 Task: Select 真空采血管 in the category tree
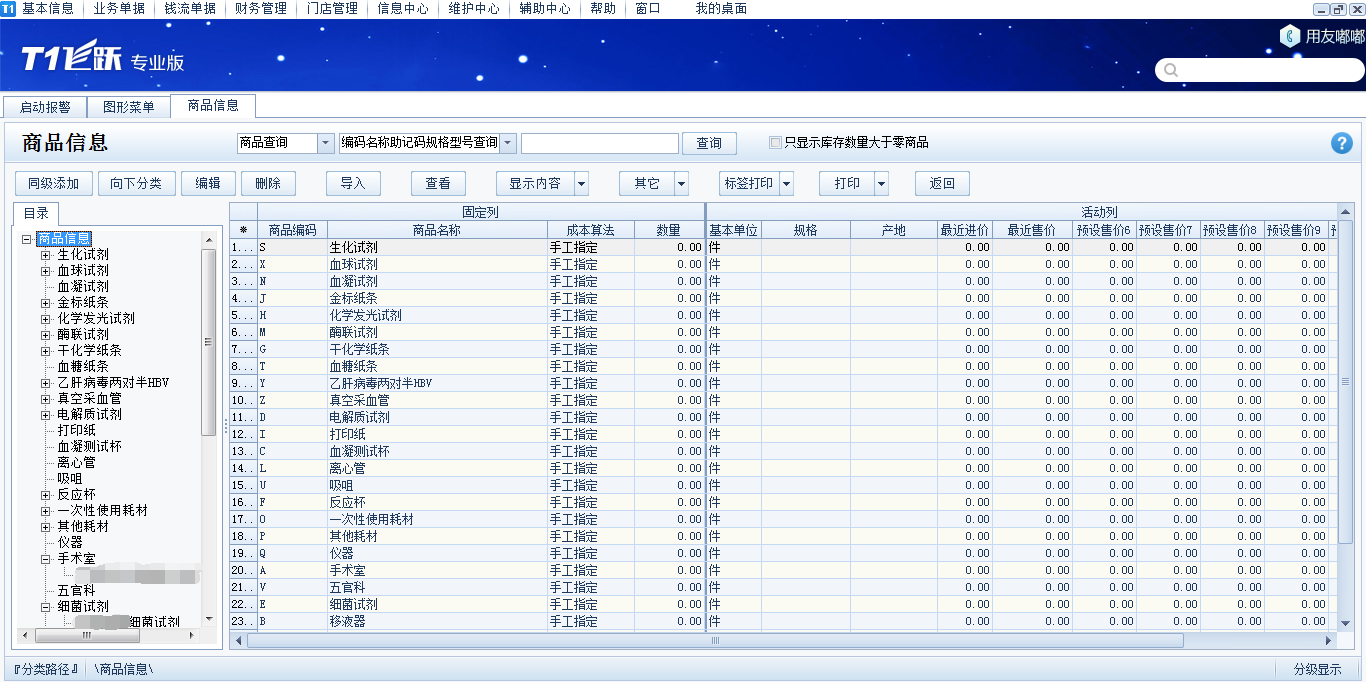tap(89, 399)
